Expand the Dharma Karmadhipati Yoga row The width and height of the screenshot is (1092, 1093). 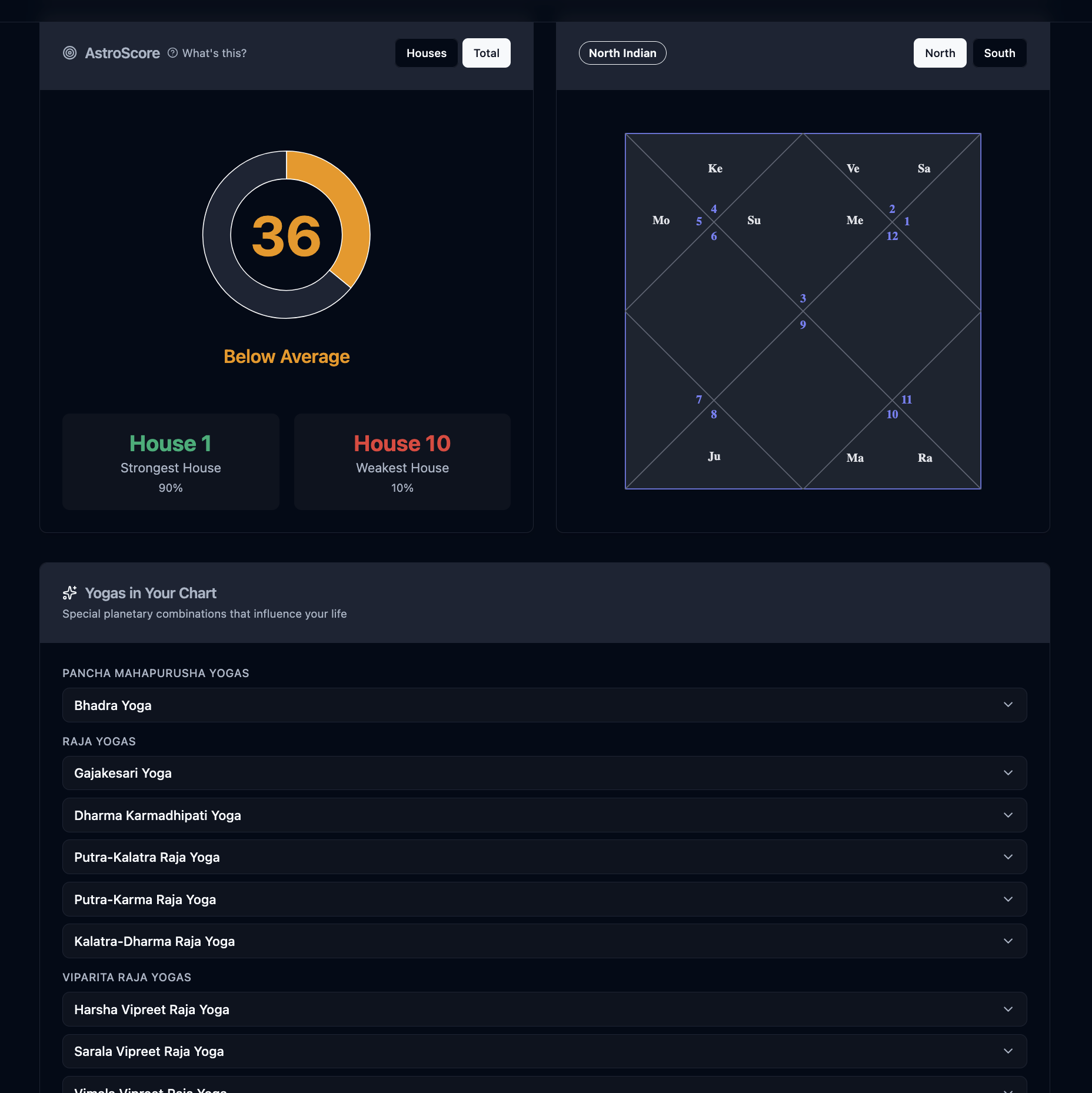(545, 815)
